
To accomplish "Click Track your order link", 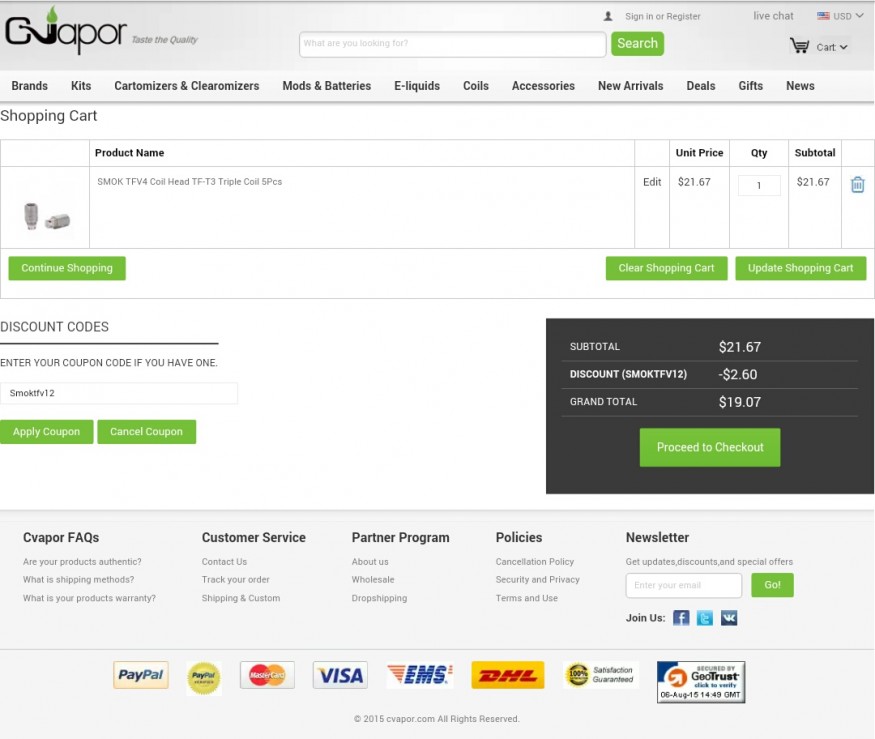I will point(235,580).
